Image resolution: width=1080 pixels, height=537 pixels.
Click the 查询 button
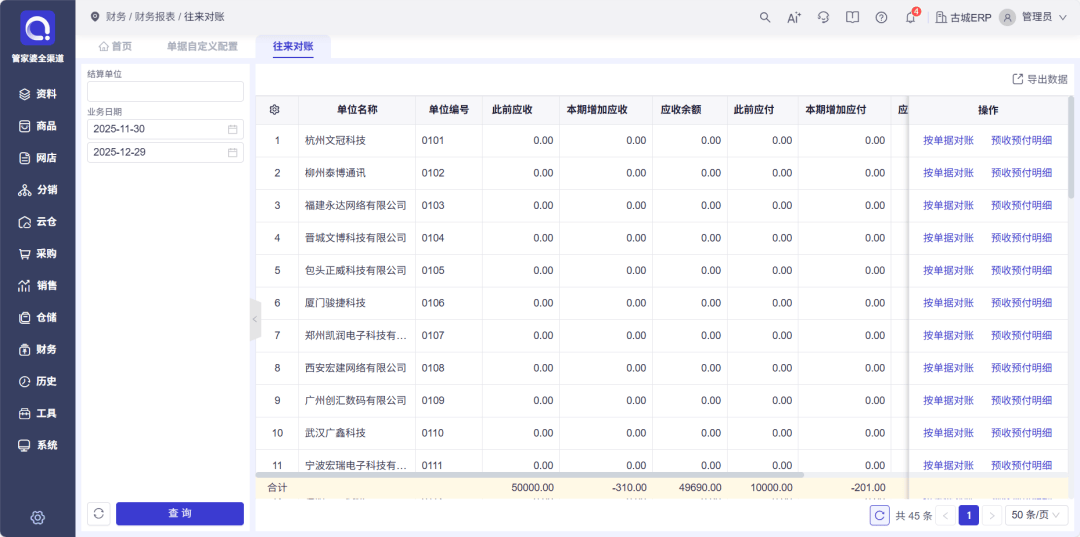coord(180,513)
